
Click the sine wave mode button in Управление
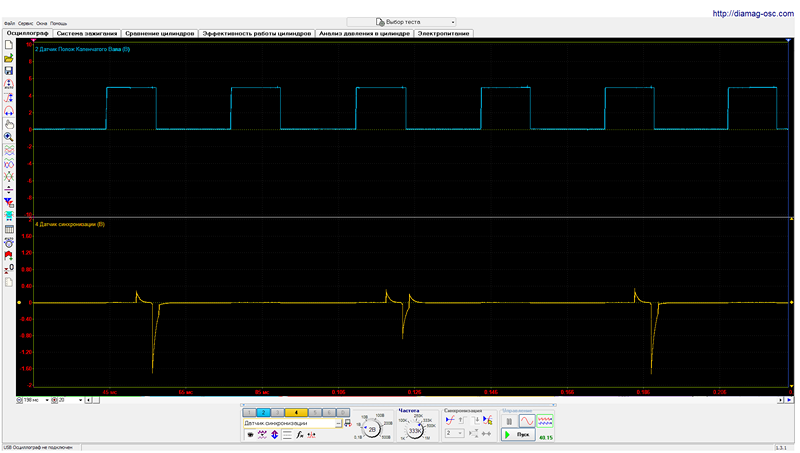tap(527, 421)
